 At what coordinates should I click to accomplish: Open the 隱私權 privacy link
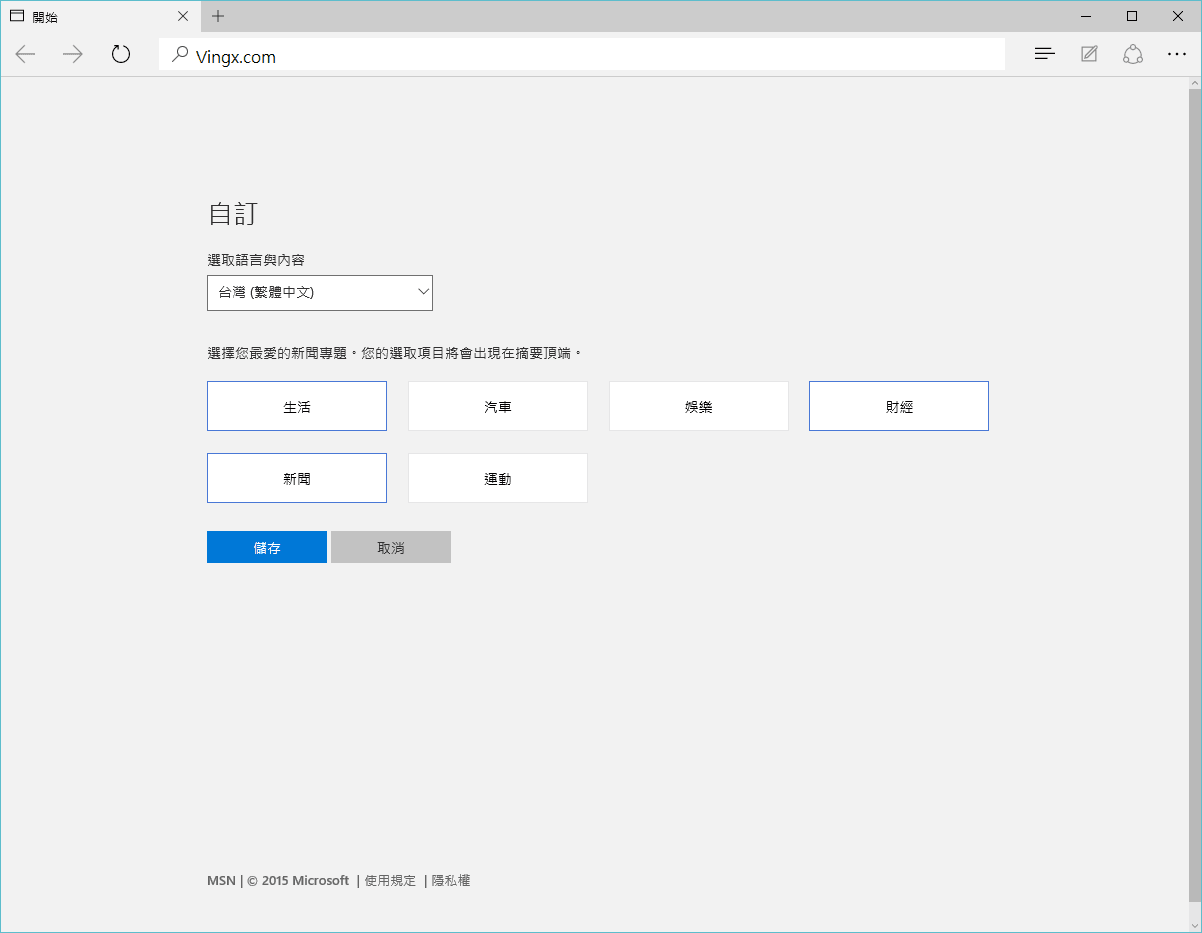[451, 881]
